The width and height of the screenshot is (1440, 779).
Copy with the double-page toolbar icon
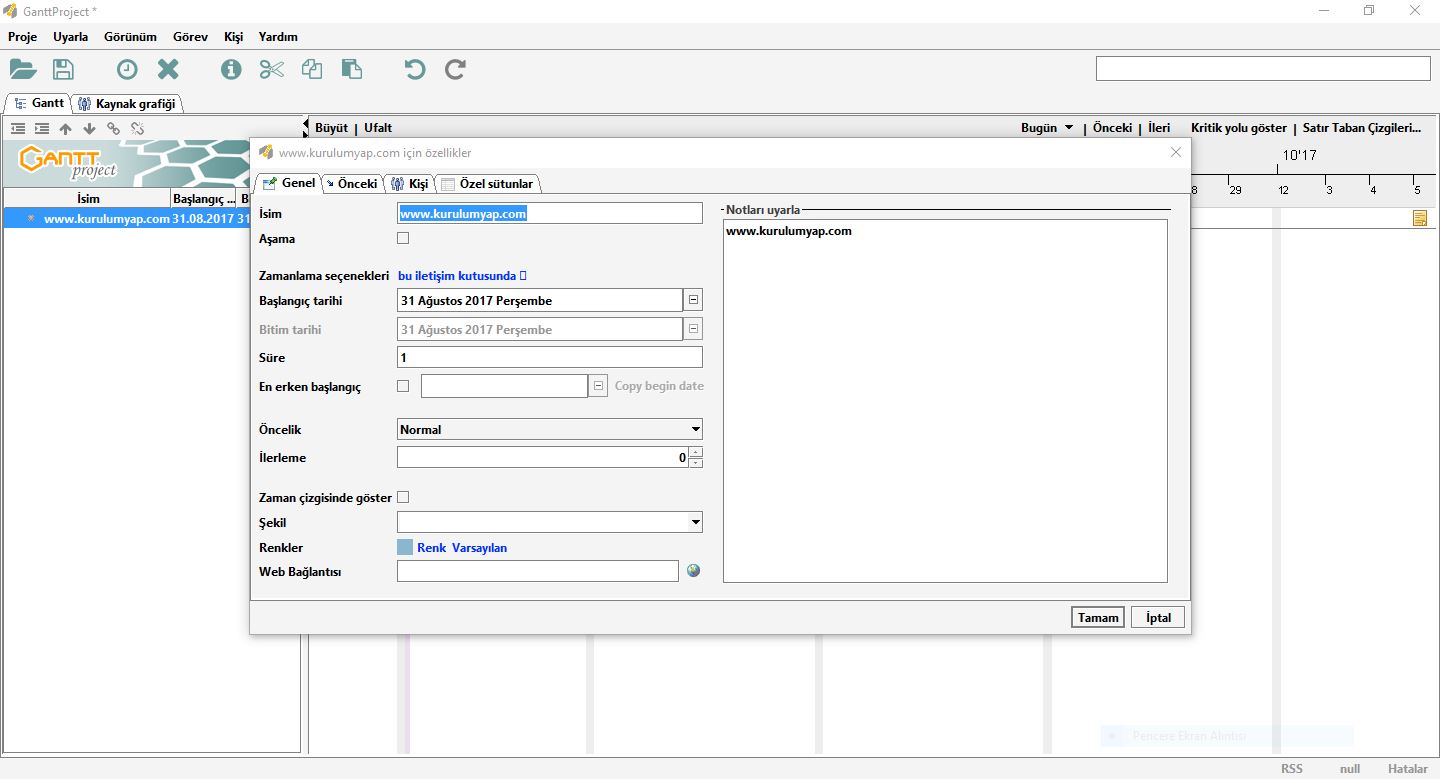point(312,69)
